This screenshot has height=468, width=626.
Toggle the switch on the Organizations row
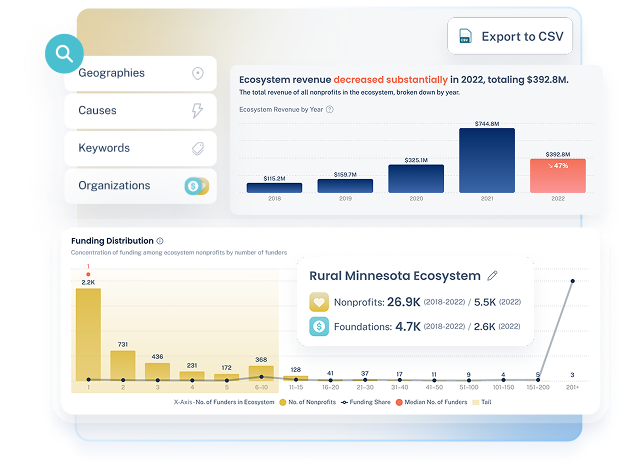click(196, 185)
